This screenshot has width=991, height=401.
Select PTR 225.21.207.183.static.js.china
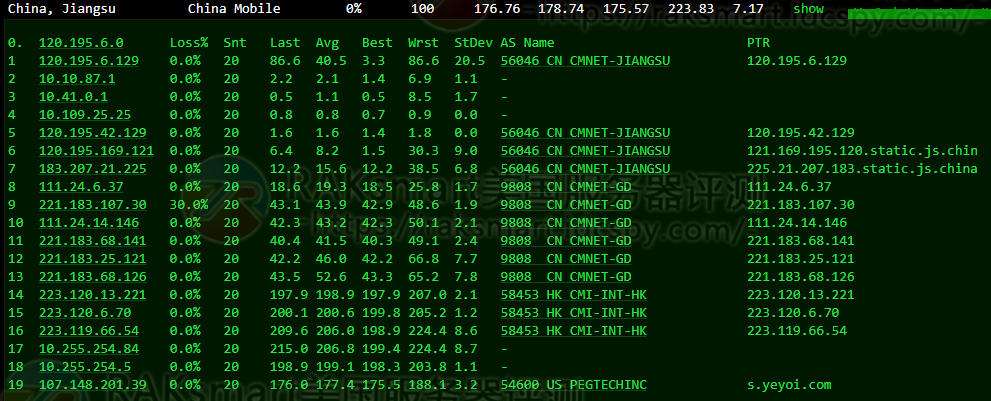pyautogui.click(x=863, y=169)
